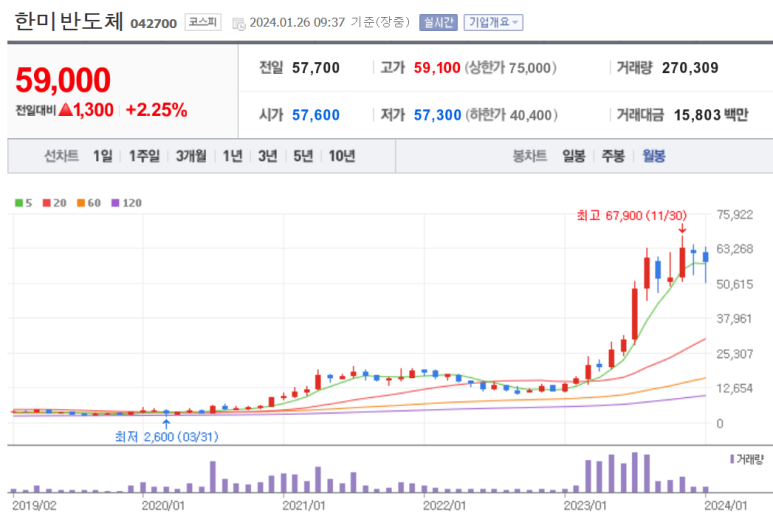Click the calendar icon beside the date
The image size is (773, 525).
tap(239, 24)
